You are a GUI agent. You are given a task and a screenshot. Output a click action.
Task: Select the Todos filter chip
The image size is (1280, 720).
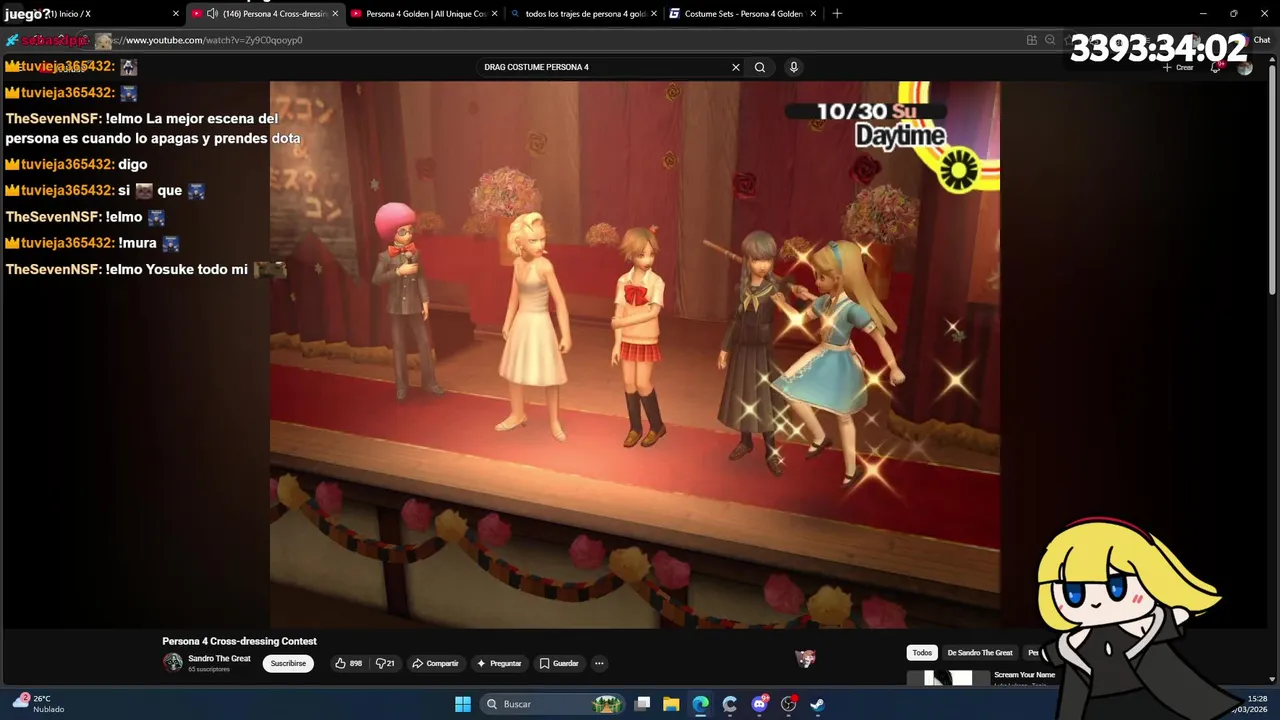pos(922,653)
